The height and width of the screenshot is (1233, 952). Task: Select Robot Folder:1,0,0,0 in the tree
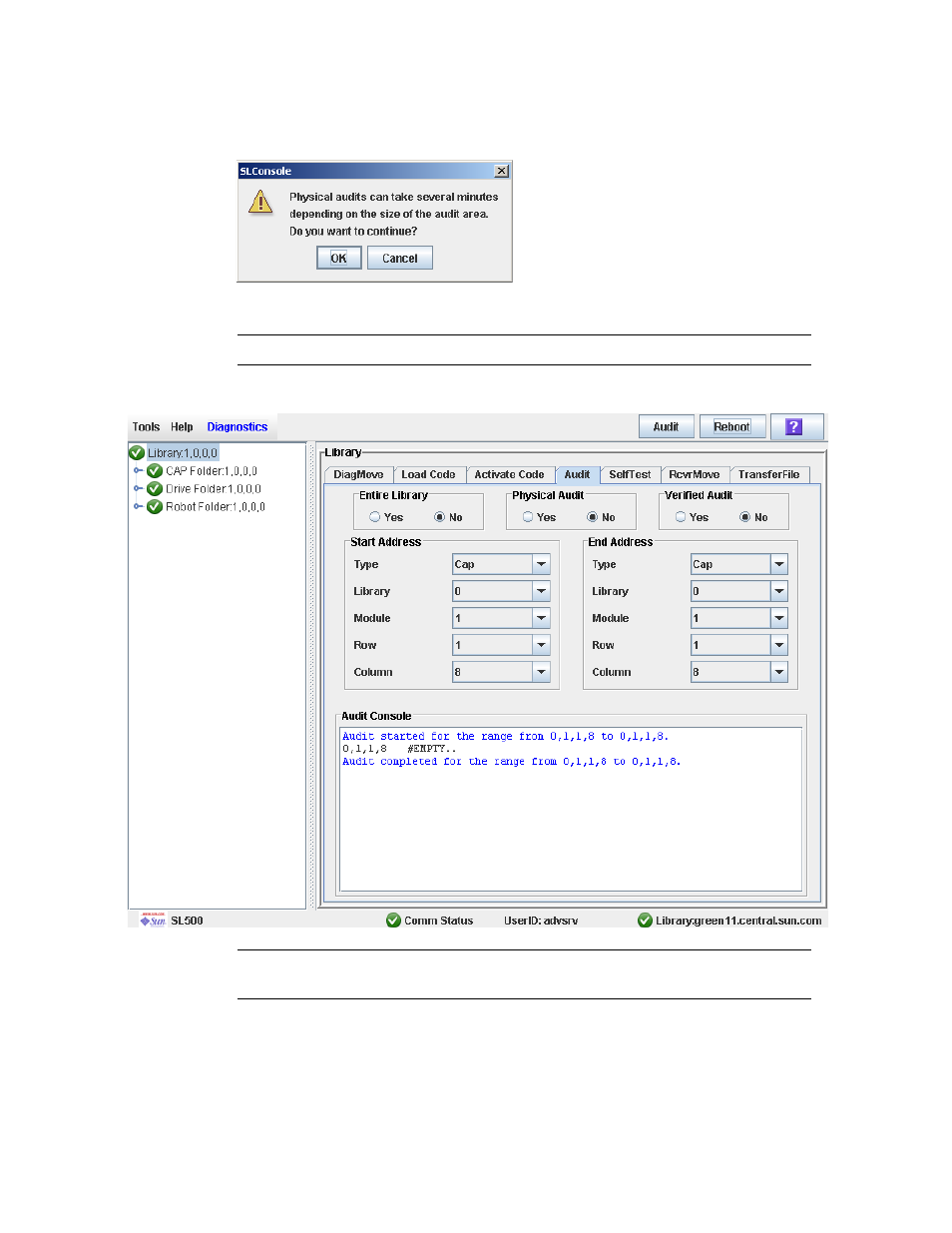pyautogui.click(x=216, y=507)
